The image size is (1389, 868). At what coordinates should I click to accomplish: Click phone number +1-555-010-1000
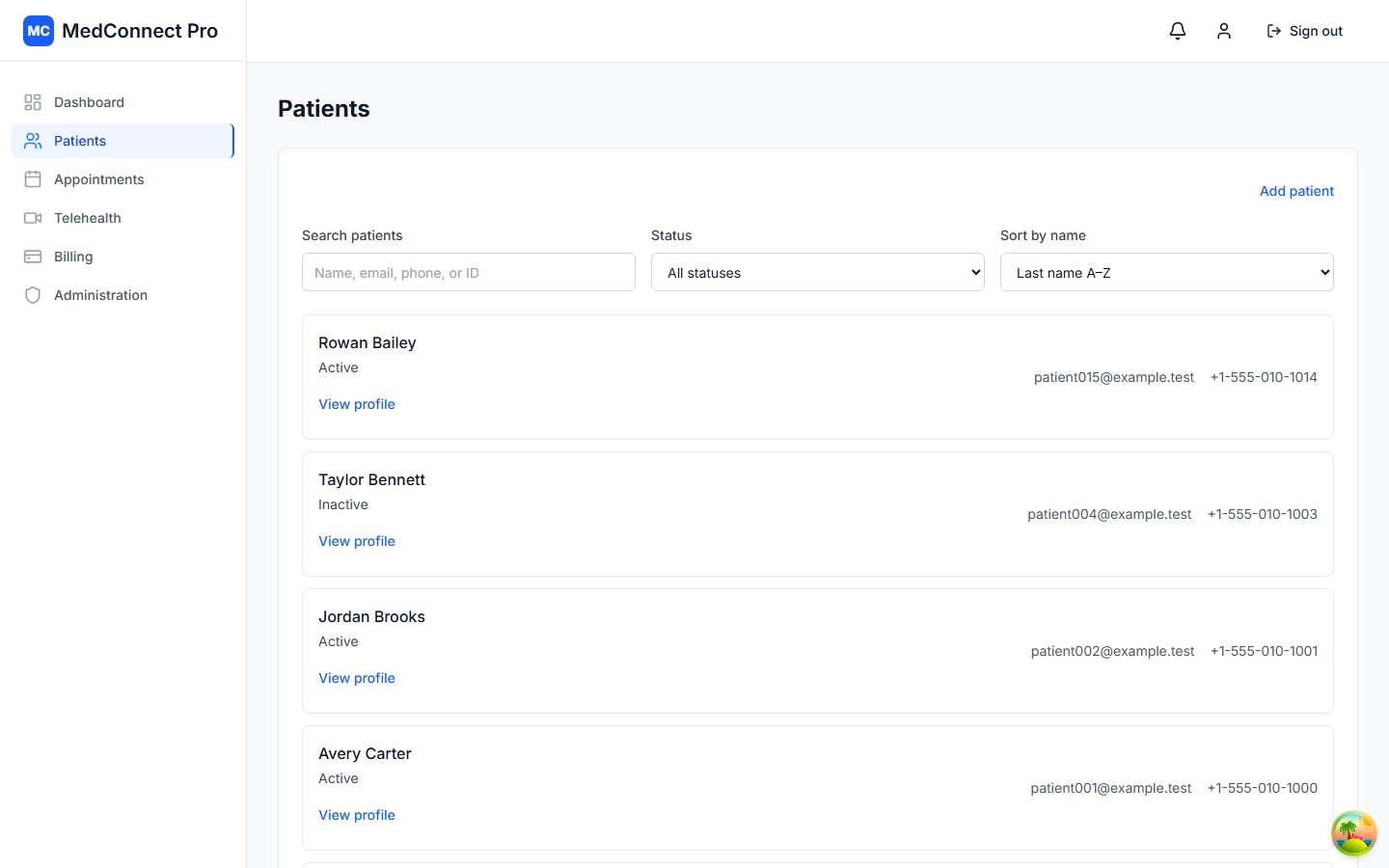1263,788
